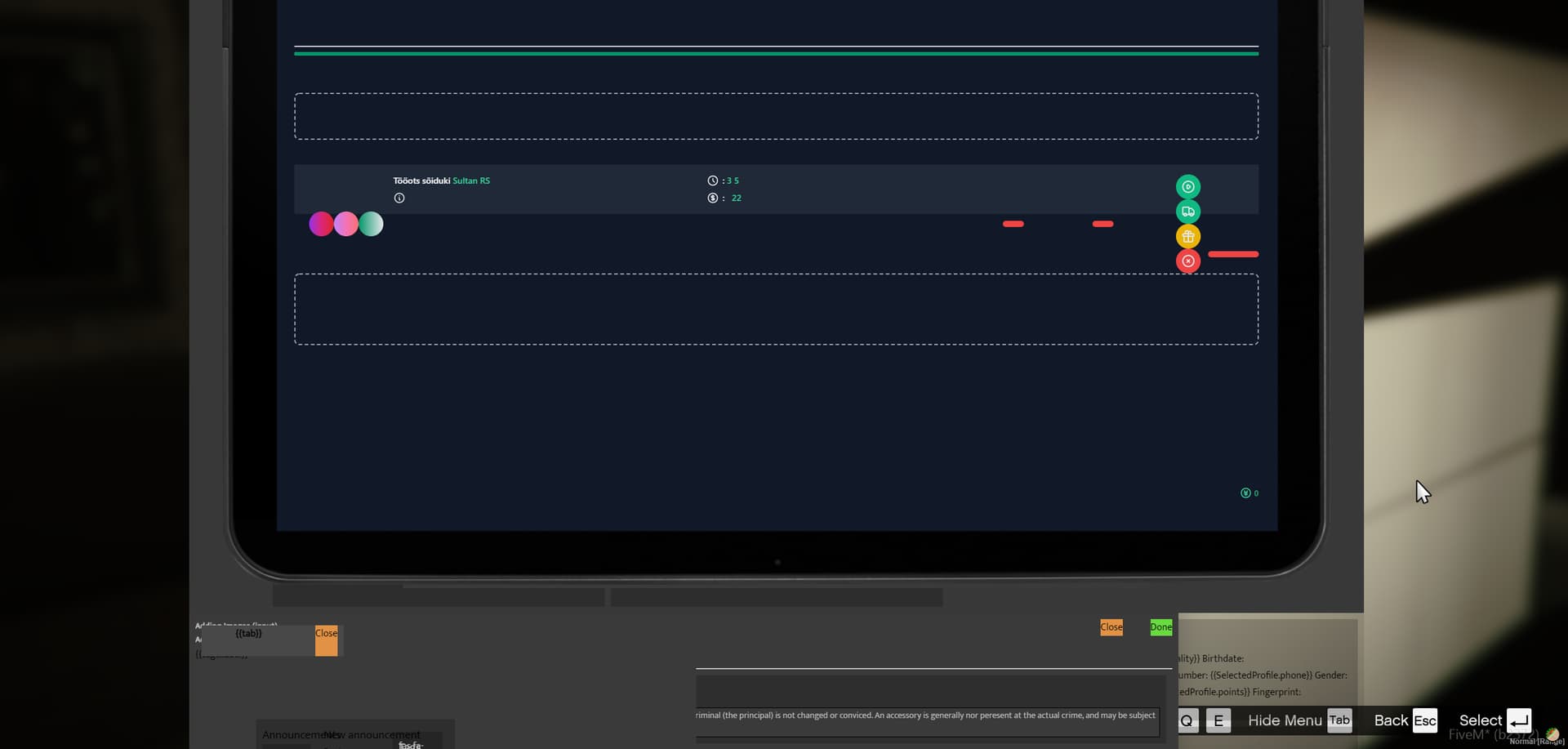Click the coin balance icon showing 0

point(1245,493)
